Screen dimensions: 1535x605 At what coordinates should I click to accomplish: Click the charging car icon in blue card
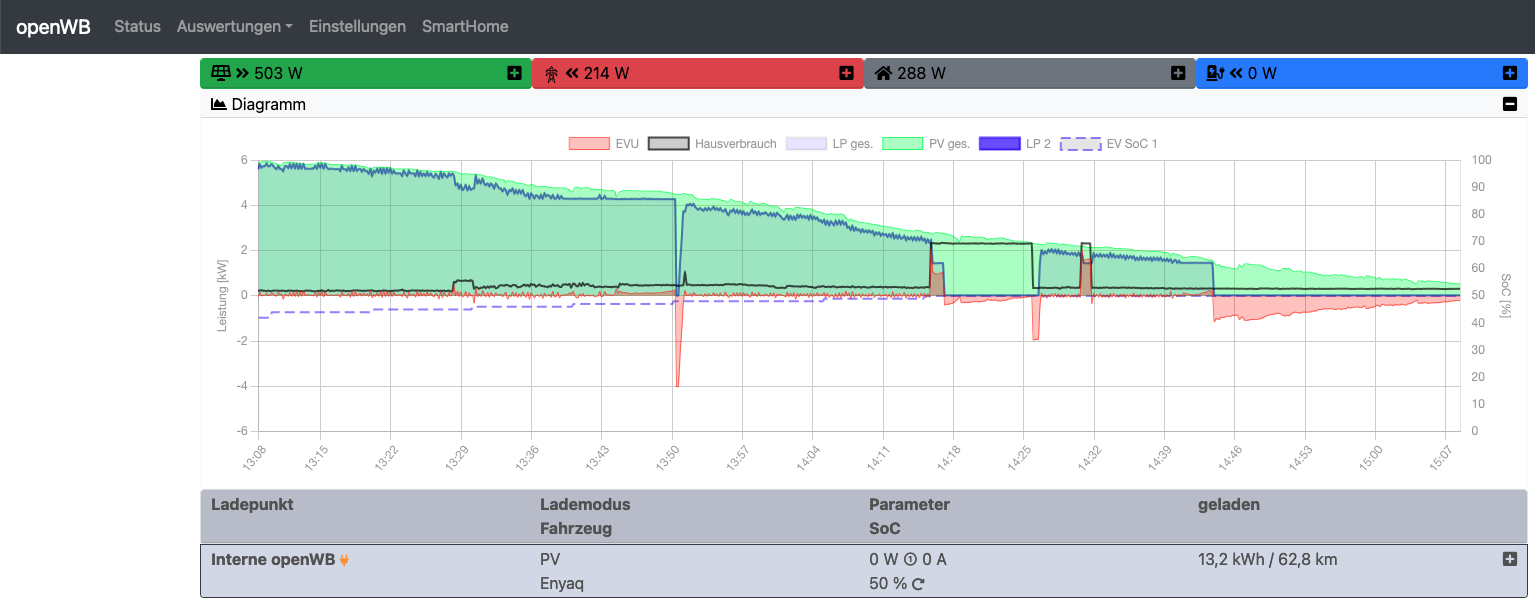(x=1215, y=73)
